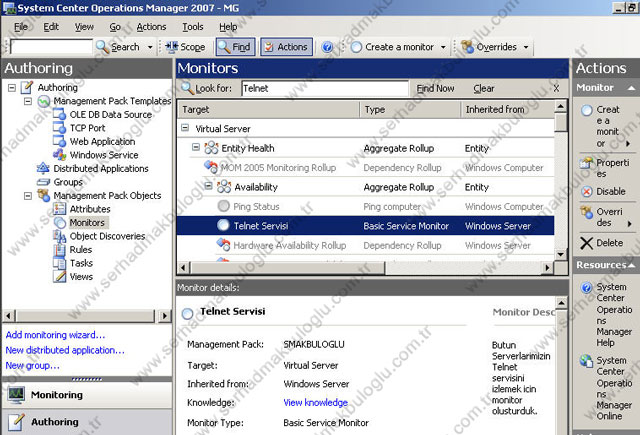Screen dimensions: 640x435
Task: Open the File menu
Action: 21,27
